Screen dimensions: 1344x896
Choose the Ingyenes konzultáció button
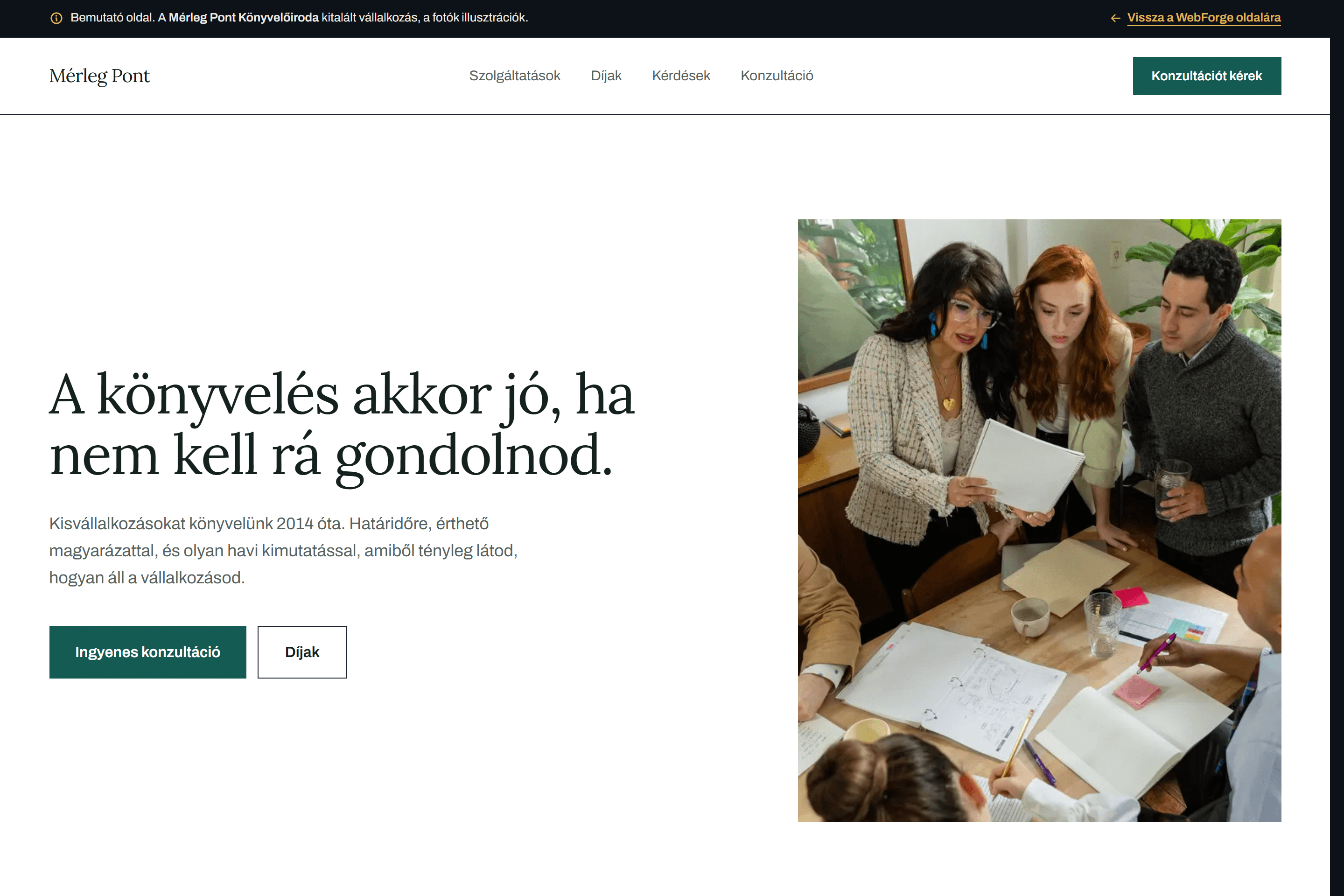pyautogui.click(x=147, y=652)
